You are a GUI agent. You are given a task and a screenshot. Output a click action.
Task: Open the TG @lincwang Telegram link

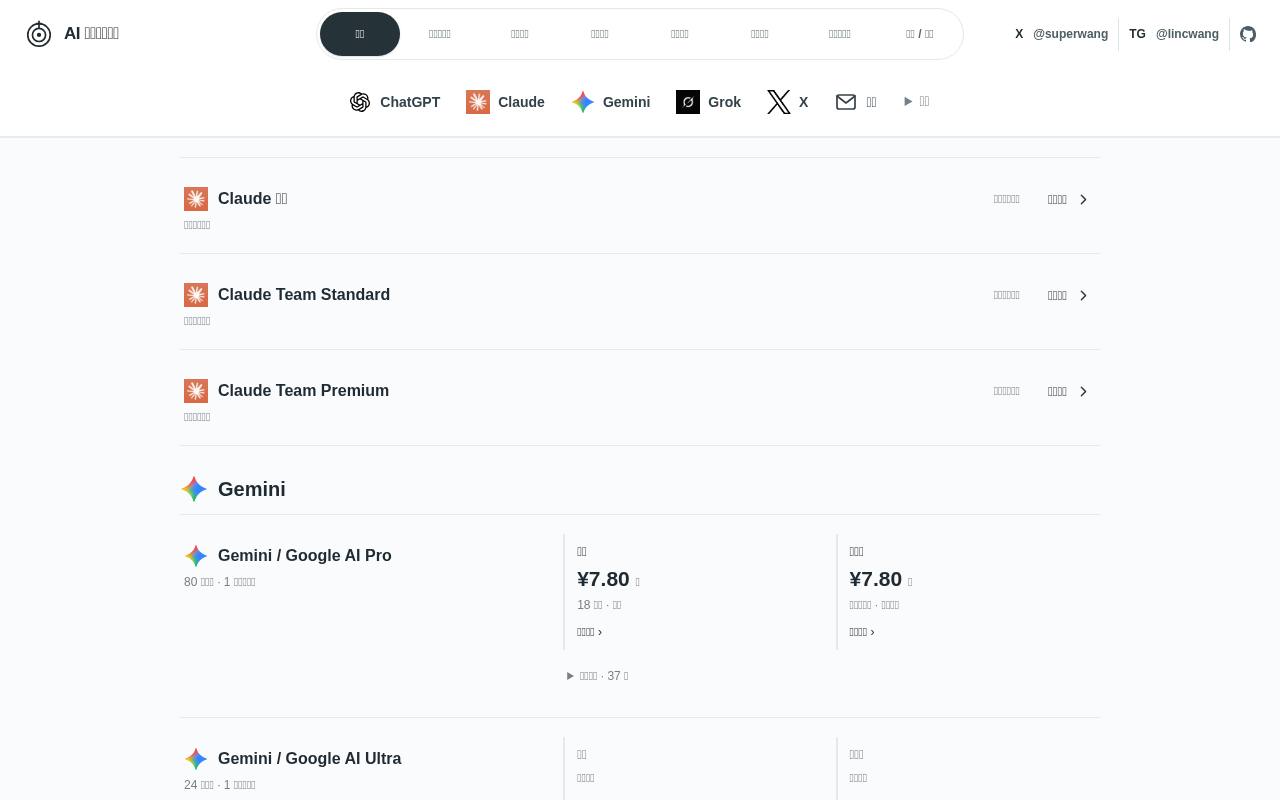(x=1174, y=34)
